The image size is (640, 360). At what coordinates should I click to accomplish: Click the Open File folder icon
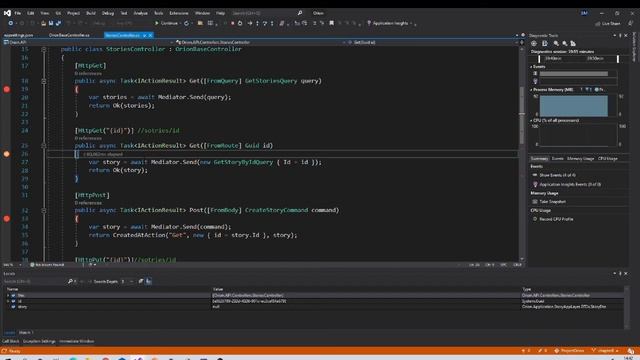[x=43, y=23]
